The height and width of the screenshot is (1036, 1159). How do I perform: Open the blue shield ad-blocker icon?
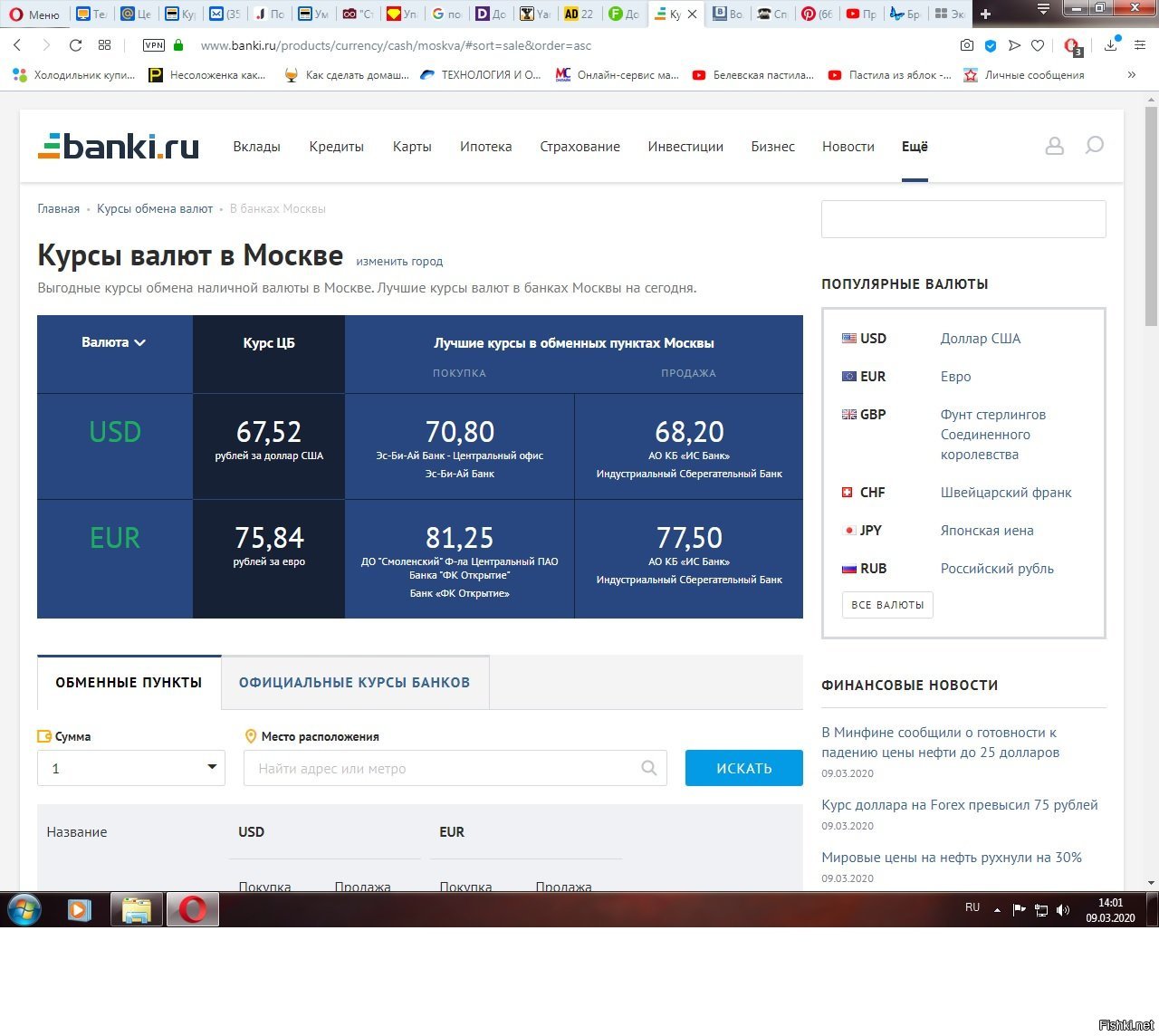point(991,45)
